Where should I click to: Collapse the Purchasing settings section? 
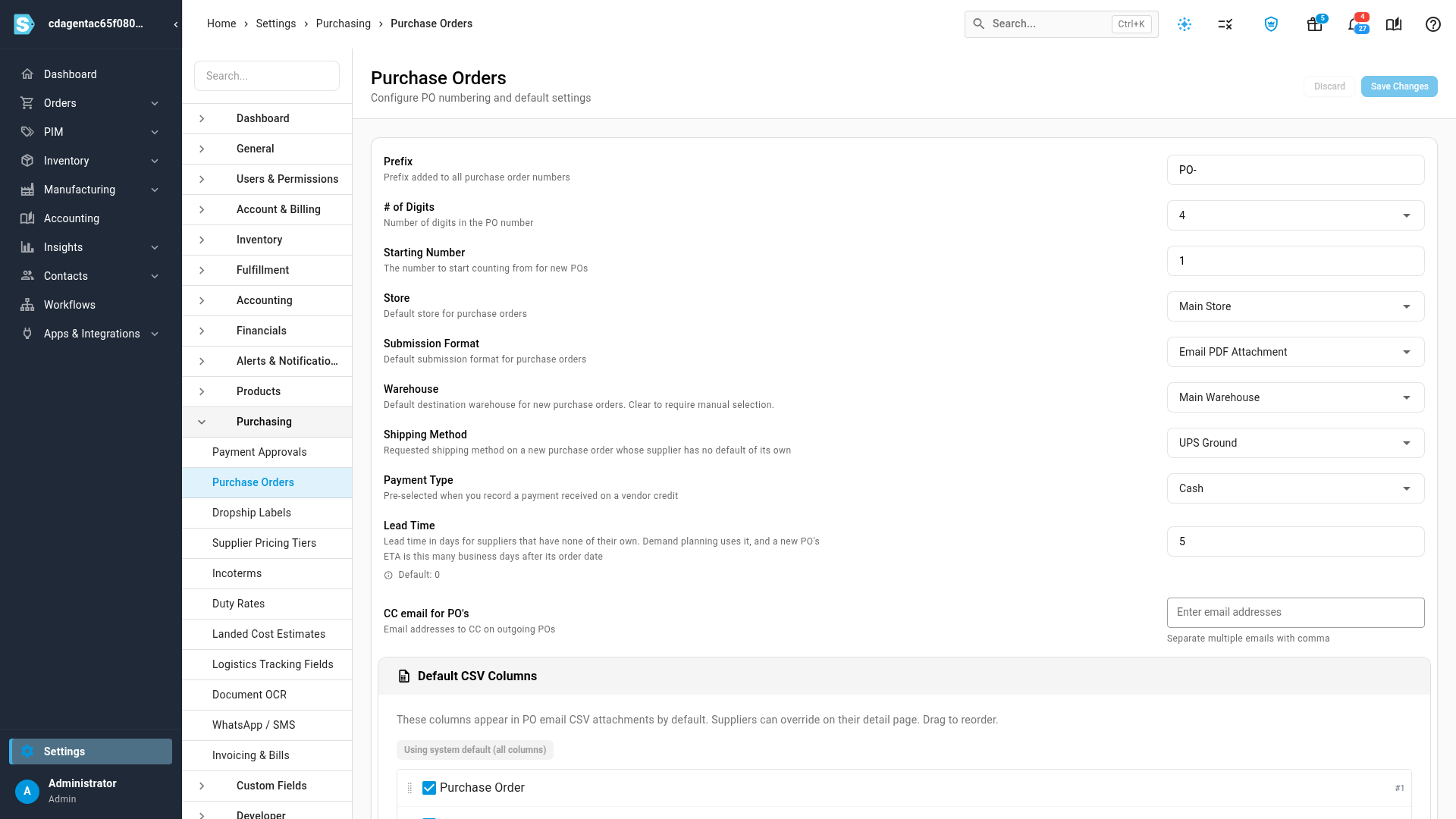click(x=267, y=422)
